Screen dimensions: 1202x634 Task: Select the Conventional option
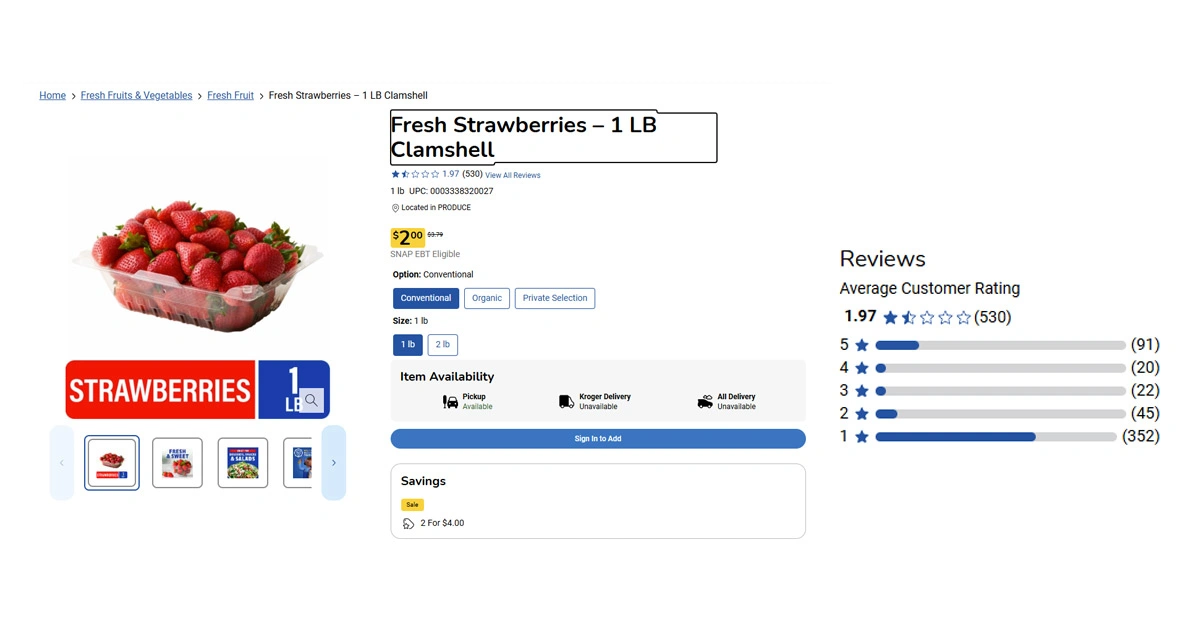coord(426,298)
